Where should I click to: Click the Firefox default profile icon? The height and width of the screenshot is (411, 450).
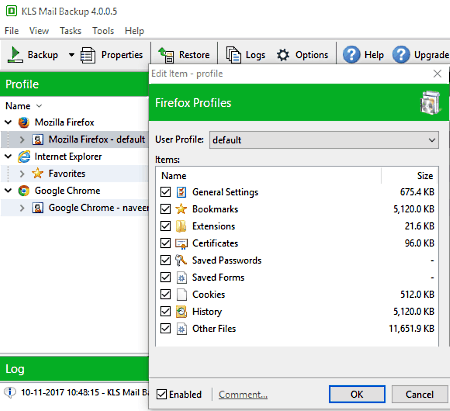point(38,139)
